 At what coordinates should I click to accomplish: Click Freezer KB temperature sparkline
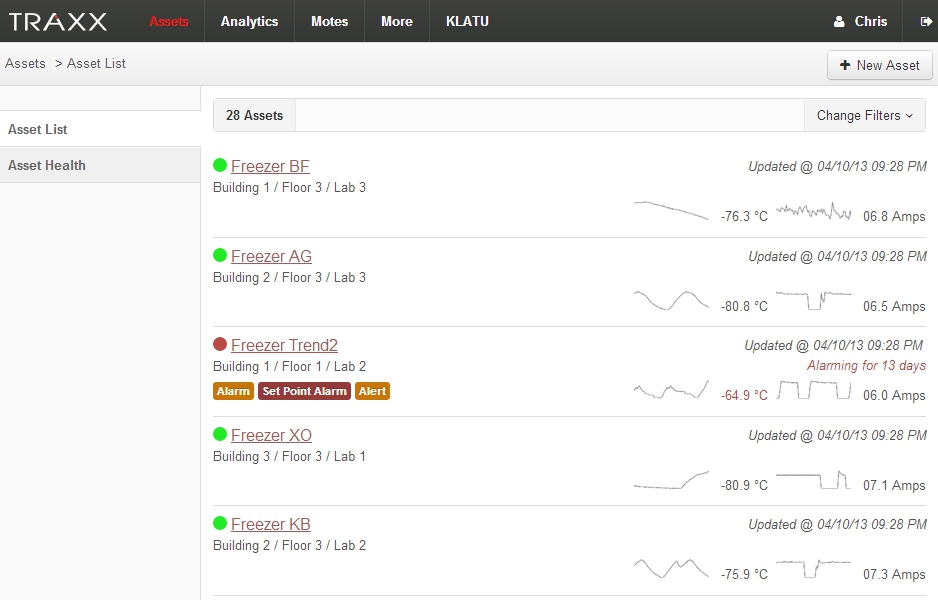point(671,568)
